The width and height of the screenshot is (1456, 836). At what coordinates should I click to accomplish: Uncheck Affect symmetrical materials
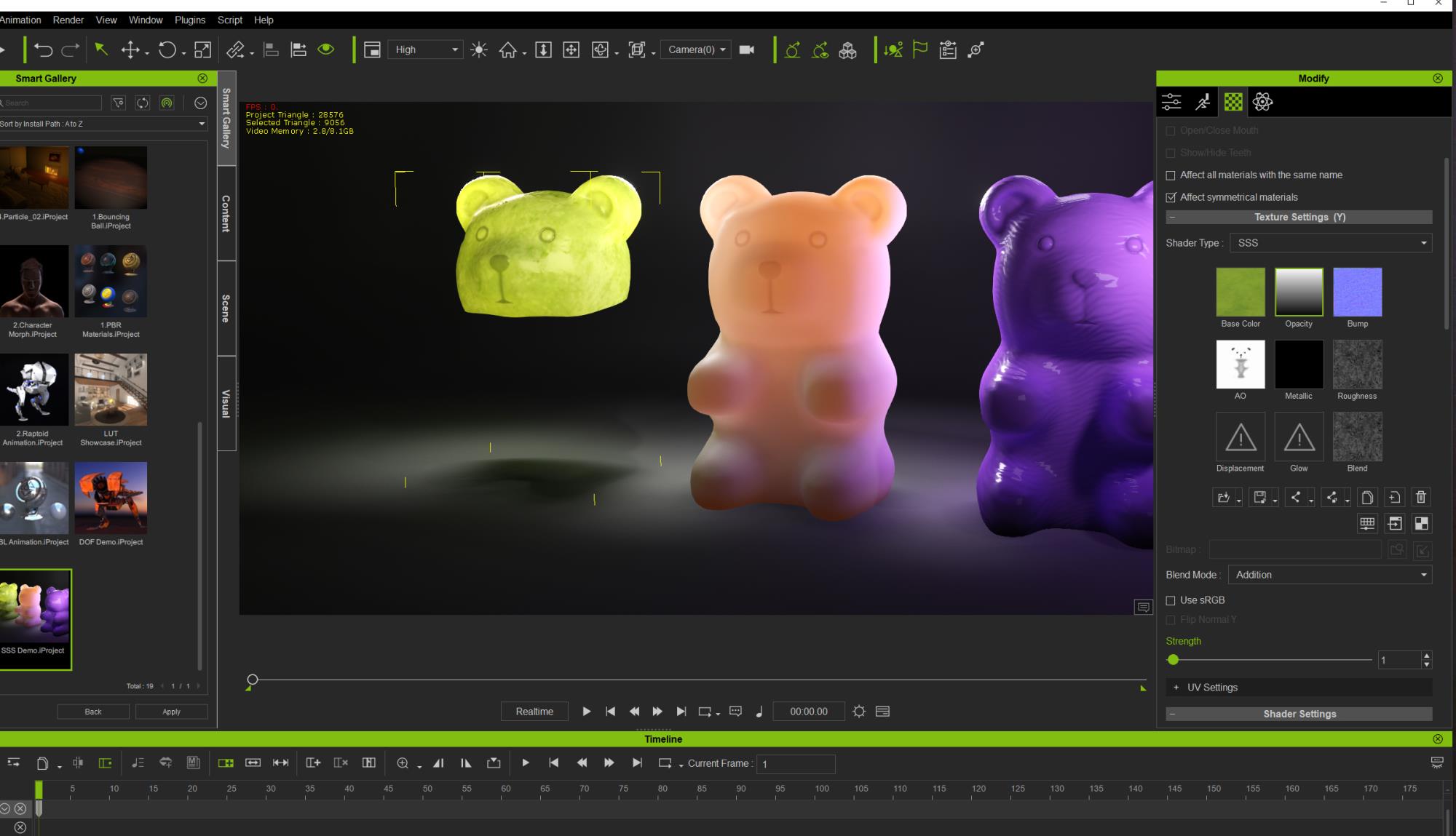(x=1171, y=197)
